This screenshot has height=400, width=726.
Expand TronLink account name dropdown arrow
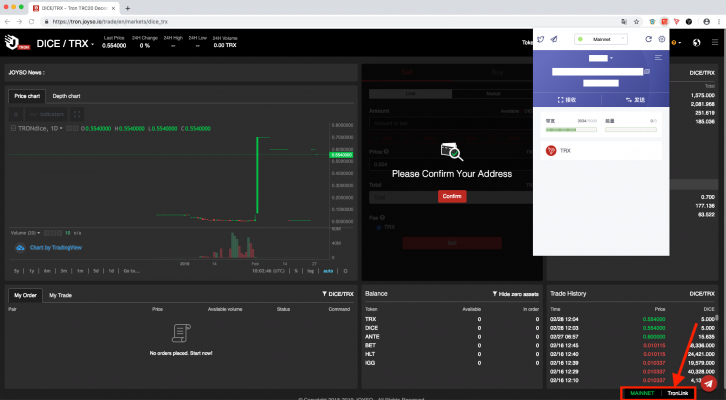[611, 58]
